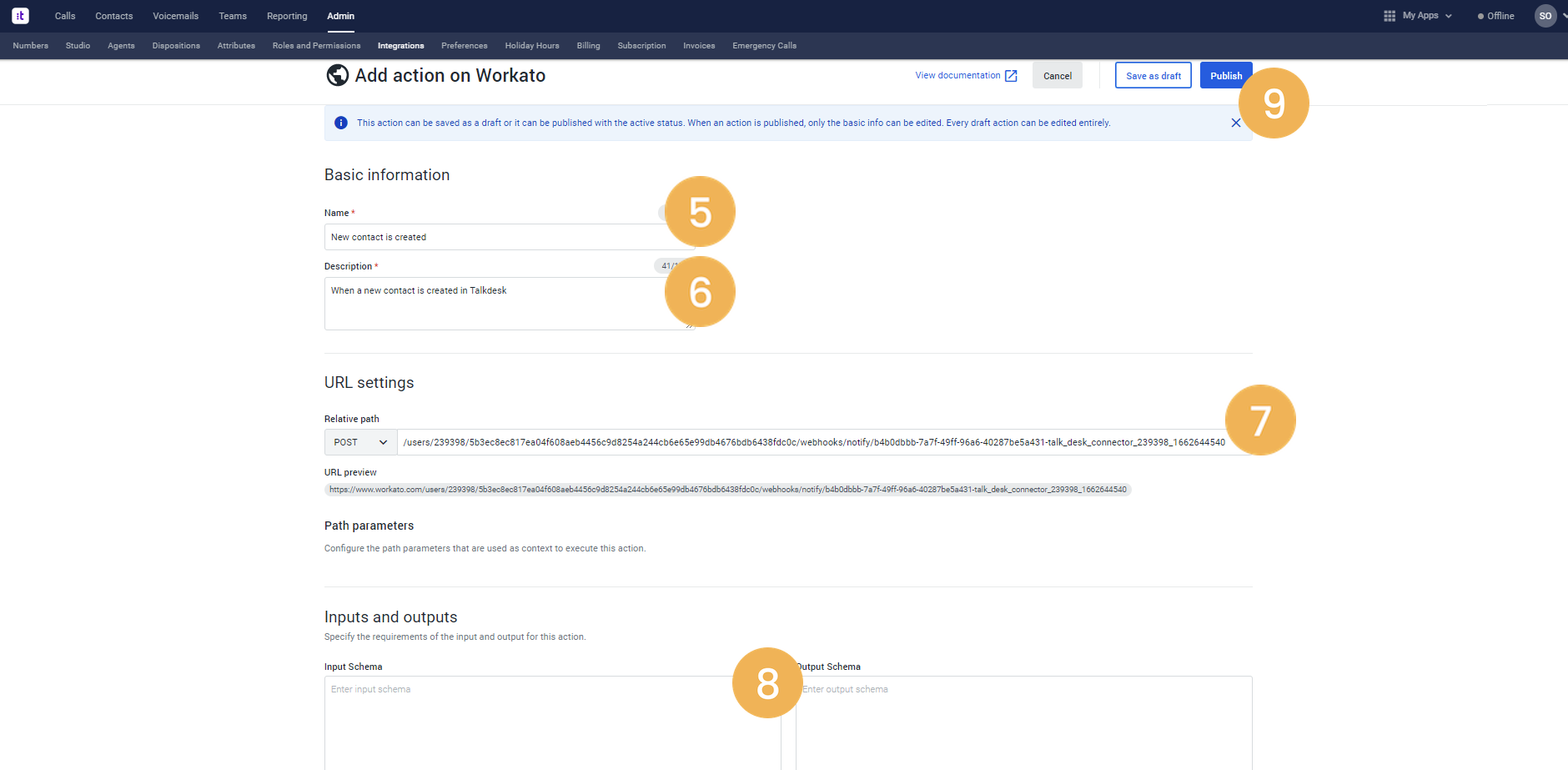1568x770 pixels.
Task: Open the View documentation link
Action: click(957, 75)
